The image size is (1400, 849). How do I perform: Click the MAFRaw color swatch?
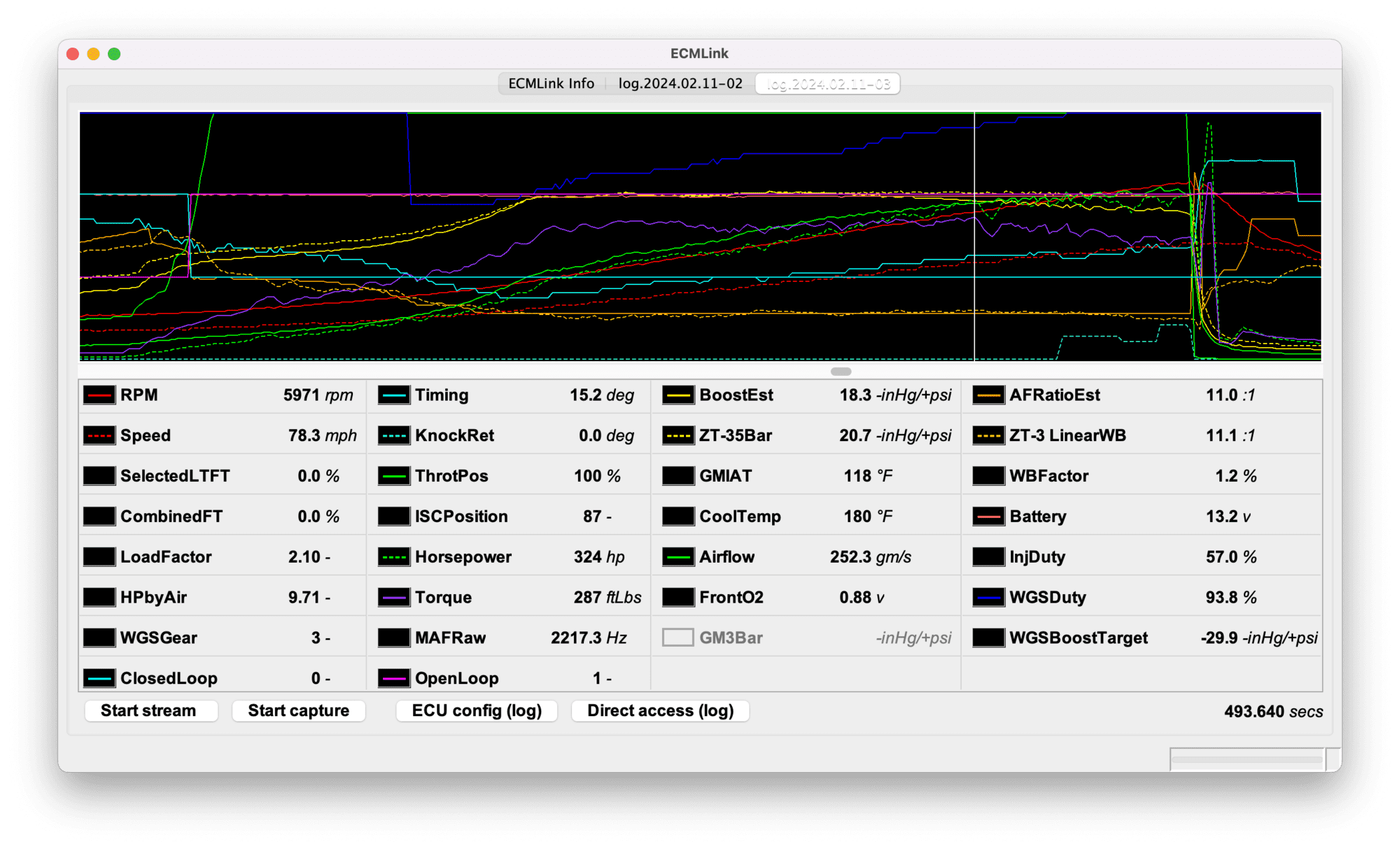point(394,638)
